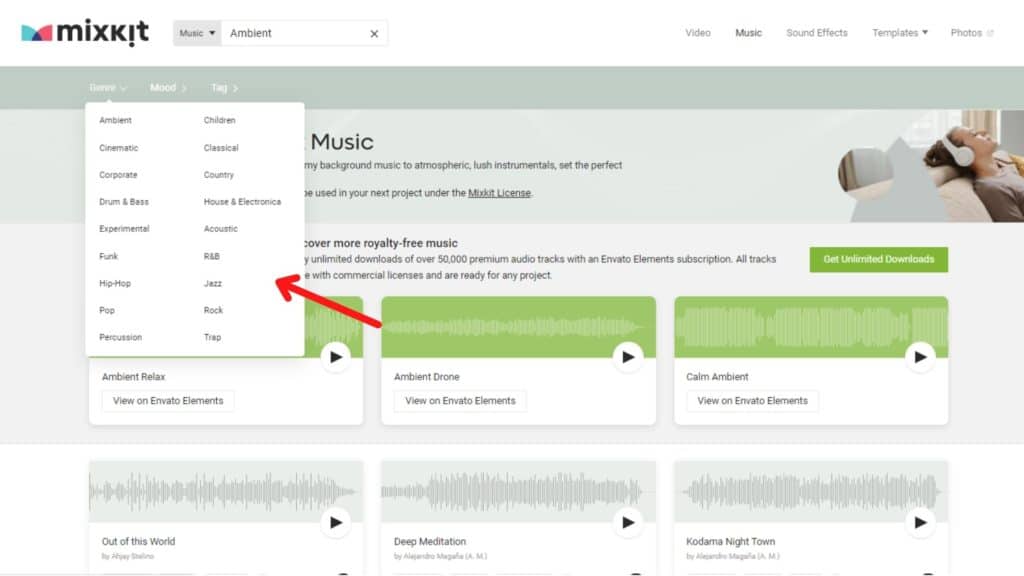Screen dimensions: 1024x576
Task: Play the Ambient Drone track
Action: tap(627, 356)
